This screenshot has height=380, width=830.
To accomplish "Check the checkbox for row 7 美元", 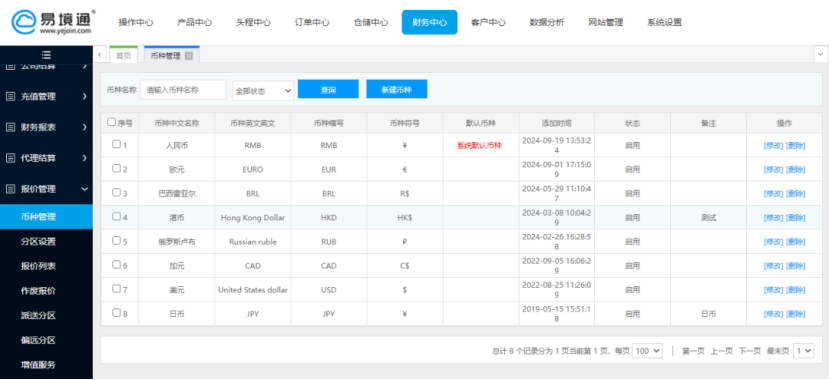I will (116, 289).
